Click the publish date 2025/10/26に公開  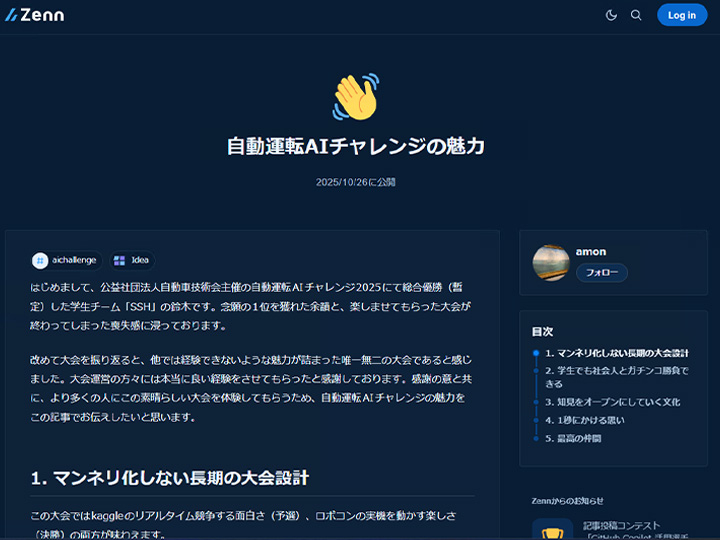pos(356,182)
